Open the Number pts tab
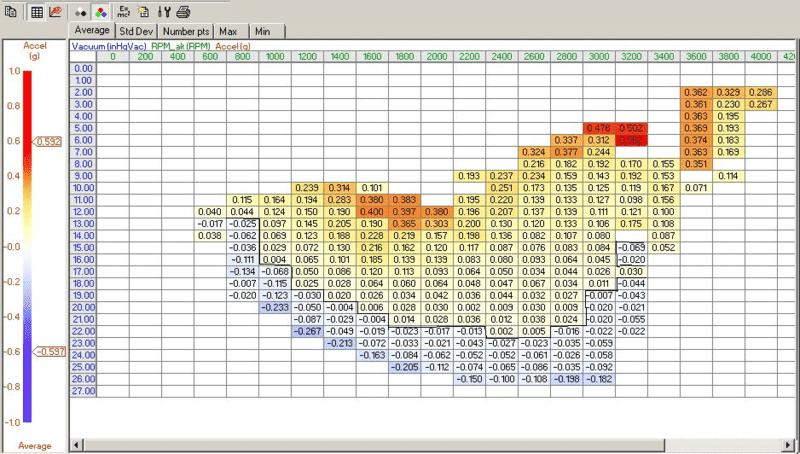Viewport: 800px width, 454px height. (186, 31)
